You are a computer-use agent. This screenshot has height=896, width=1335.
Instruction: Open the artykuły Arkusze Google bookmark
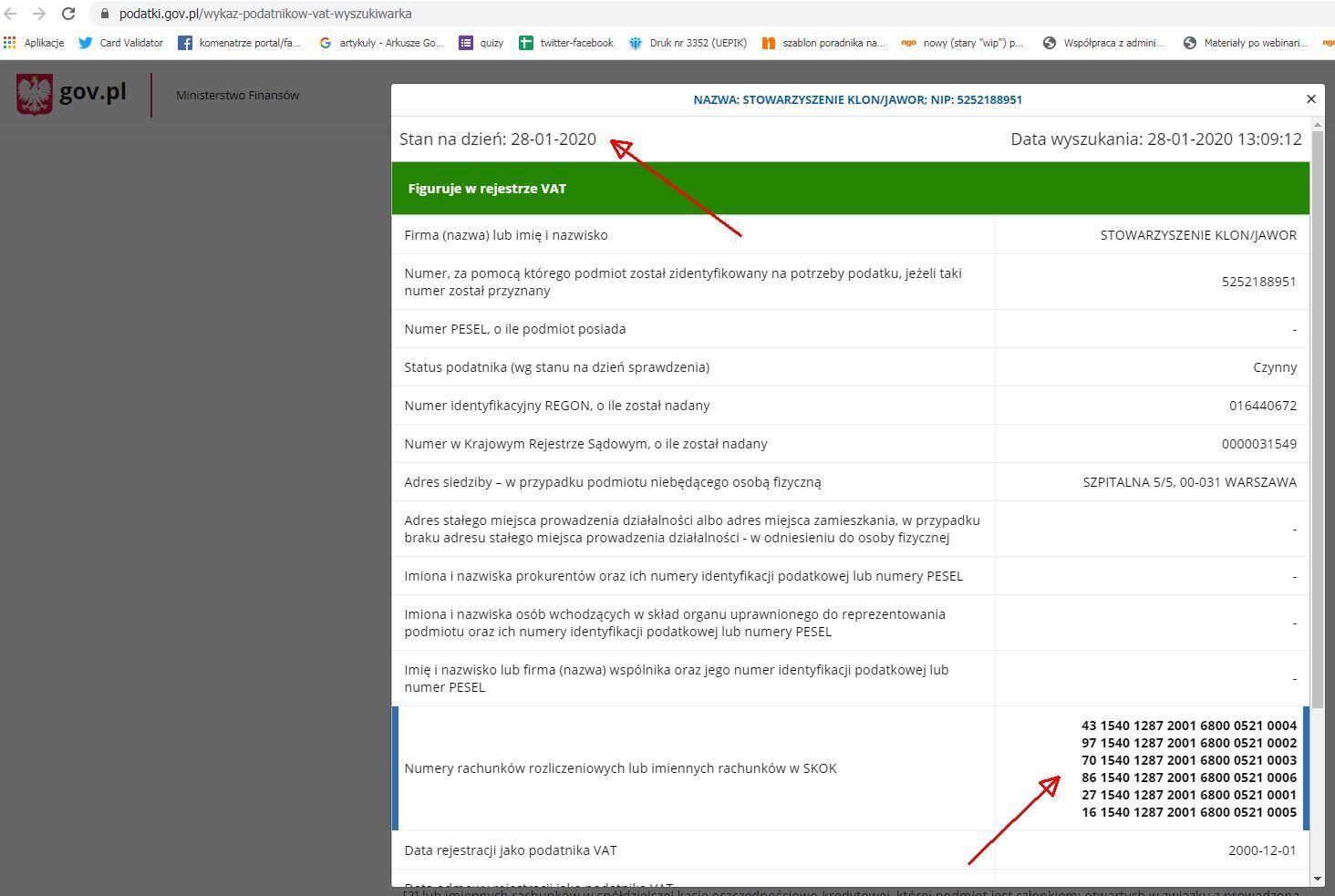click(x=381, y=43)
